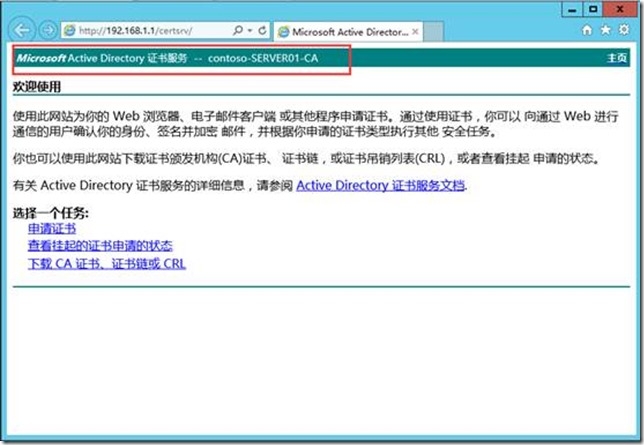Viewport: 644px width, 445px height.
Task: Click the 申请证书 link
Action: pos(52,228)
